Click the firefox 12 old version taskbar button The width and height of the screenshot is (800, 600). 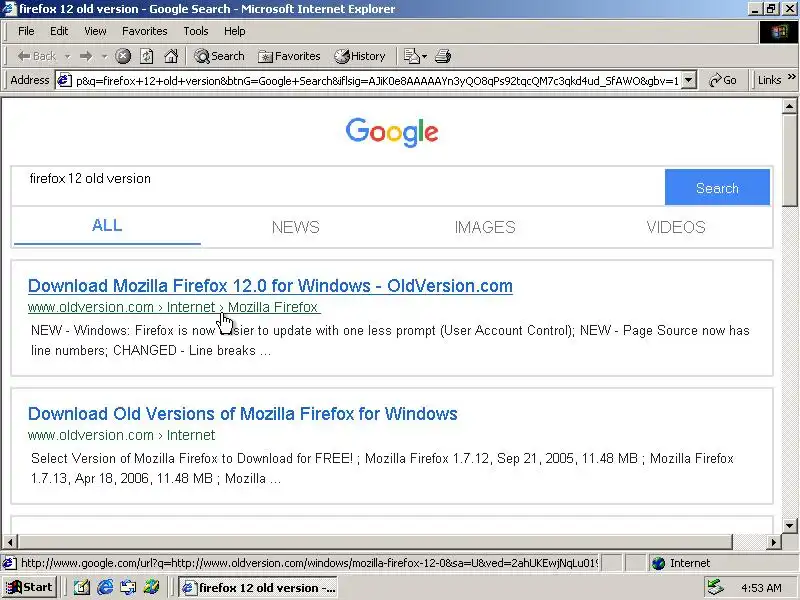(x=259, y=588)
